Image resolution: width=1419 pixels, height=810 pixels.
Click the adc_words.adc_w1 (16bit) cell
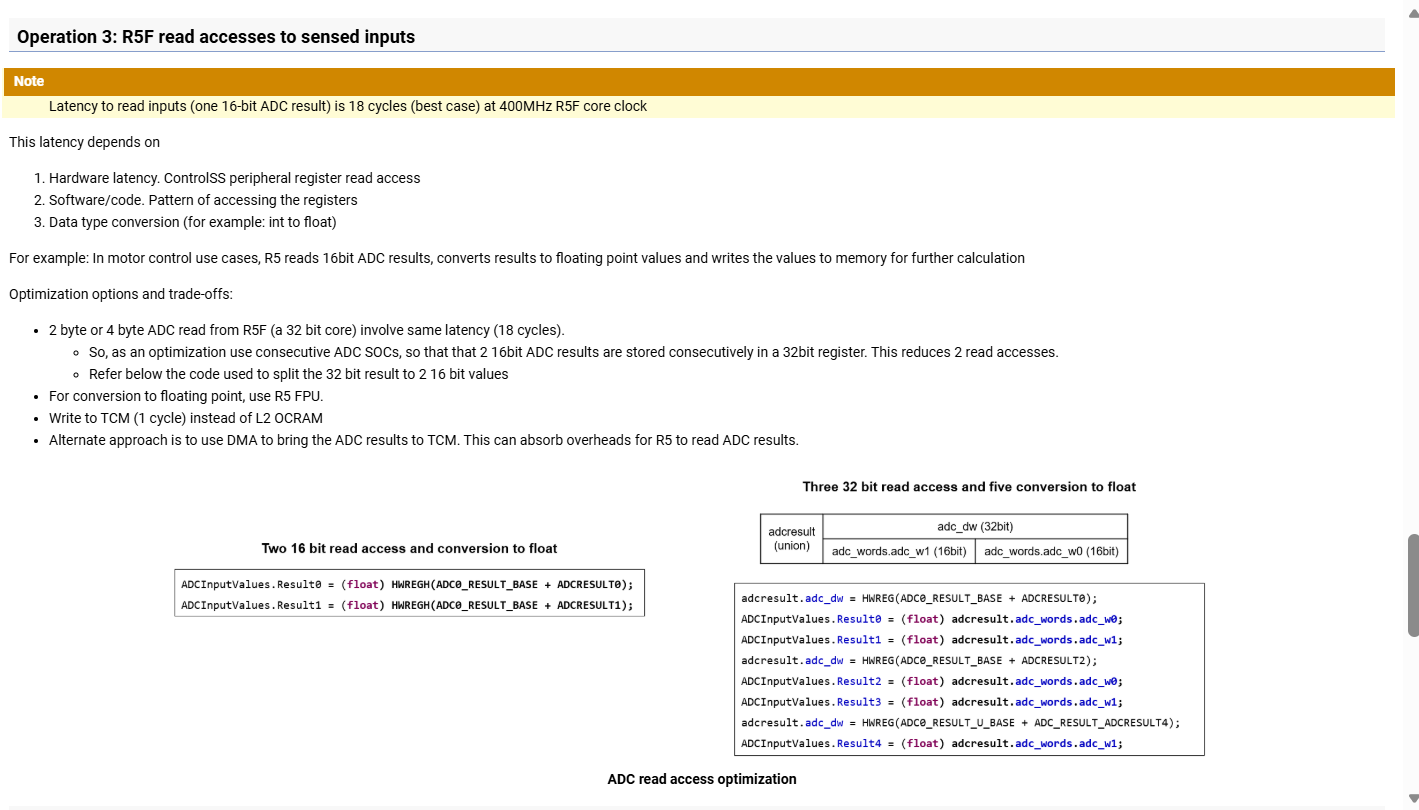(899, 551)
